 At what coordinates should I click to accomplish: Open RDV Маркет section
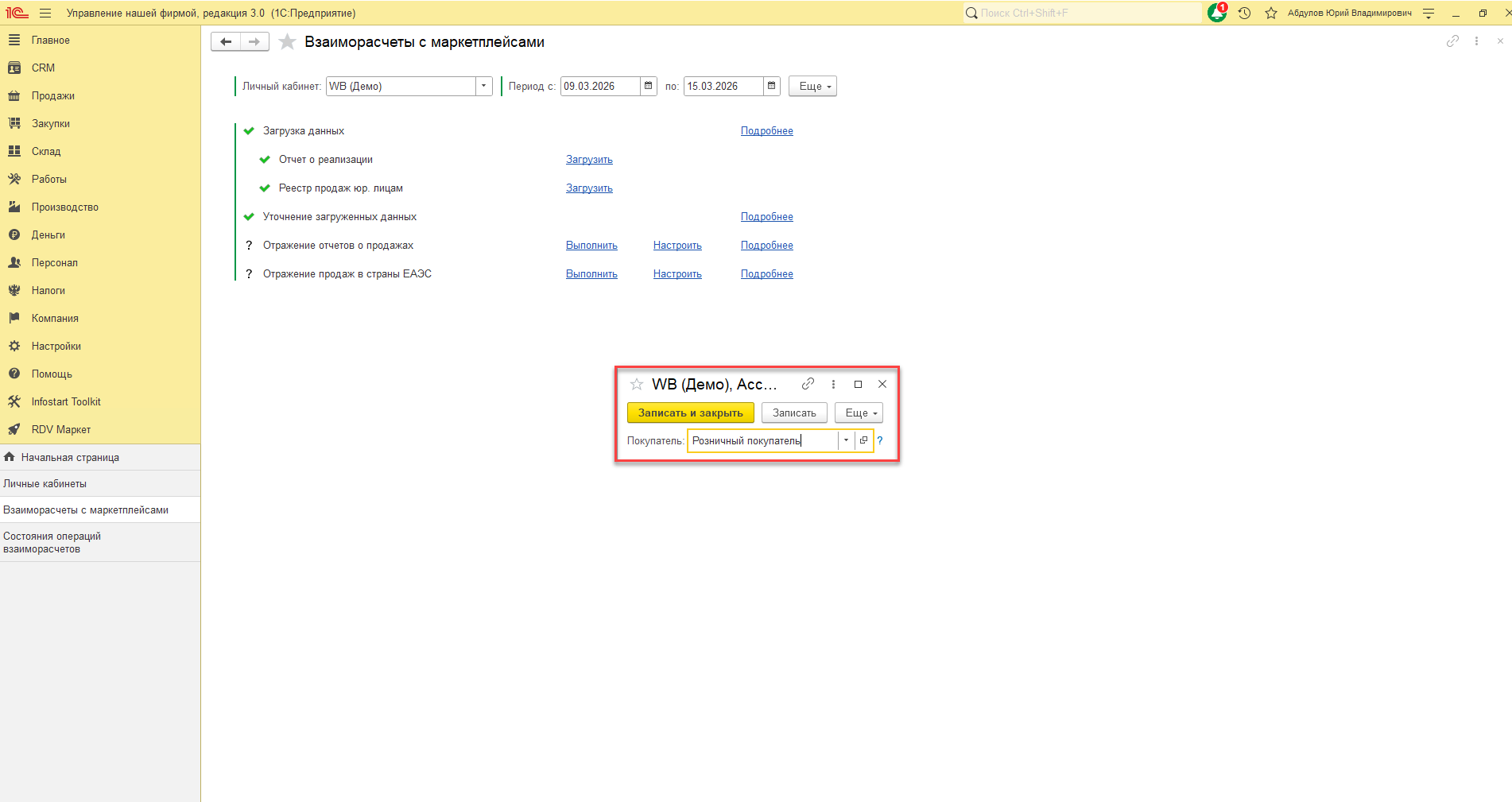pyautogui.click(x=100, y=429)
